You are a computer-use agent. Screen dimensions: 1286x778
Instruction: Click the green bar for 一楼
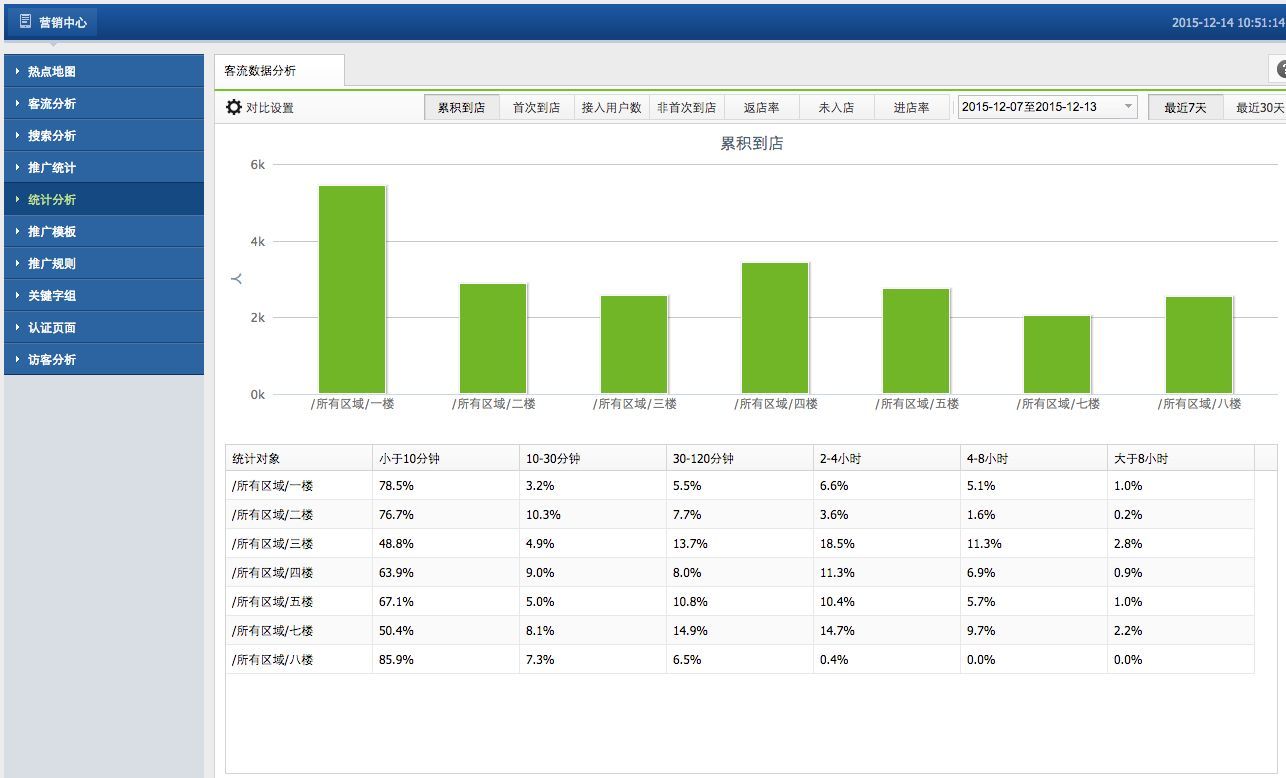[x=352, y=289]
